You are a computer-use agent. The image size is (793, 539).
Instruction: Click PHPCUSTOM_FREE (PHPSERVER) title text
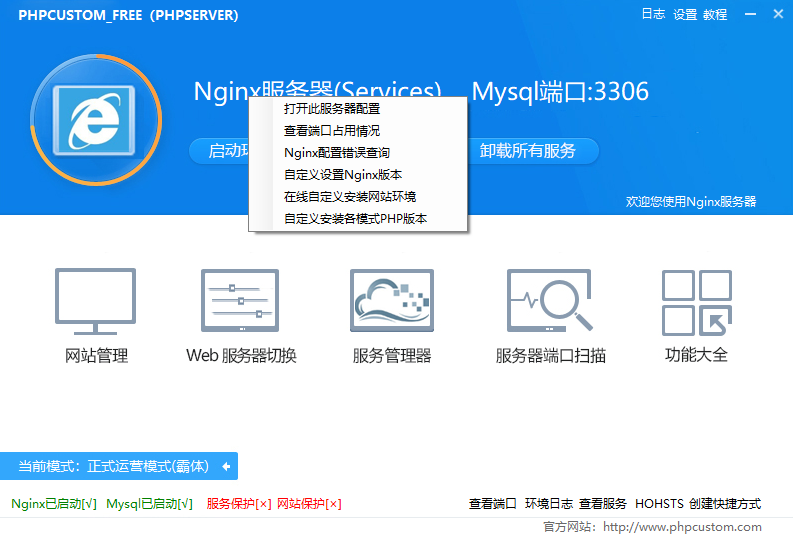pyautogui.click(x=128, y=15)
